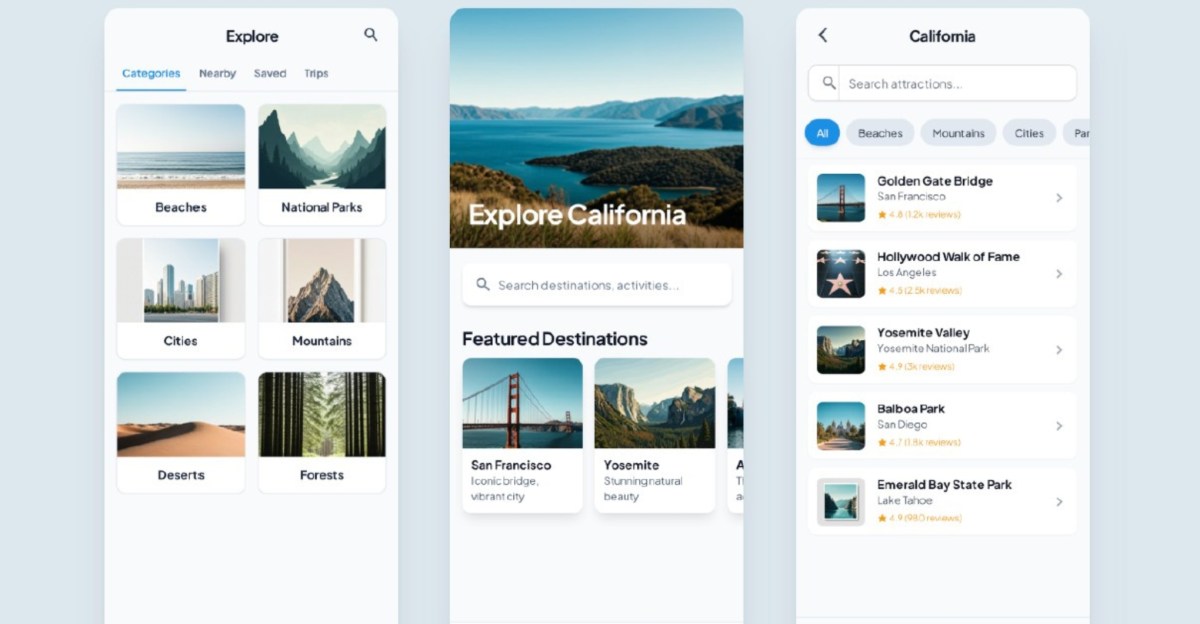This screenshot has width=1200, height=624.
Task: Select the Emerald Bay State Park thumbnail
Action: 840,502
